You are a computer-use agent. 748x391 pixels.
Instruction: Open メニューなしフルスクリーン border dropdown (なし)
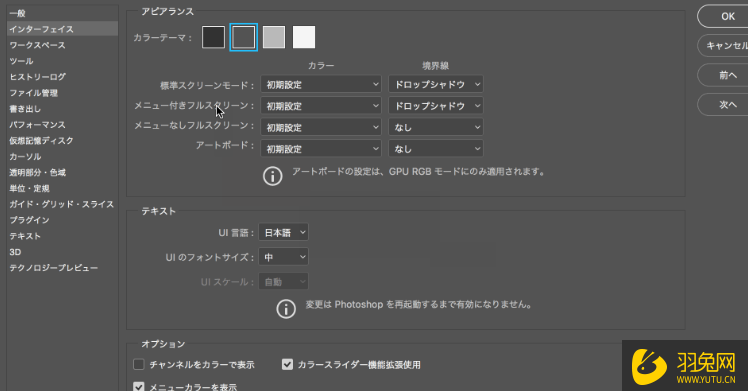tap(436, 127)
